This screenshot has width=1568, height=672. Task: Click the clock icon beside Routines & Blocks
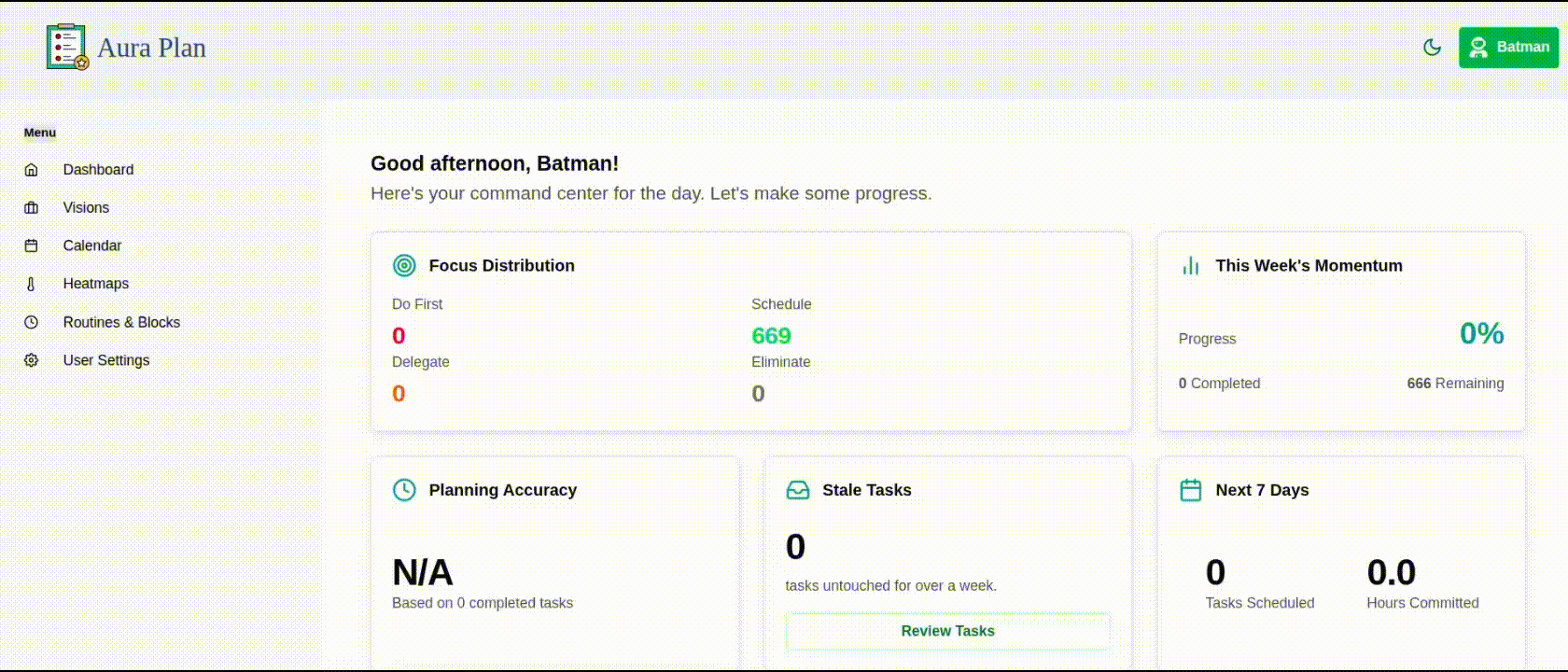click(x=31, y=322)
